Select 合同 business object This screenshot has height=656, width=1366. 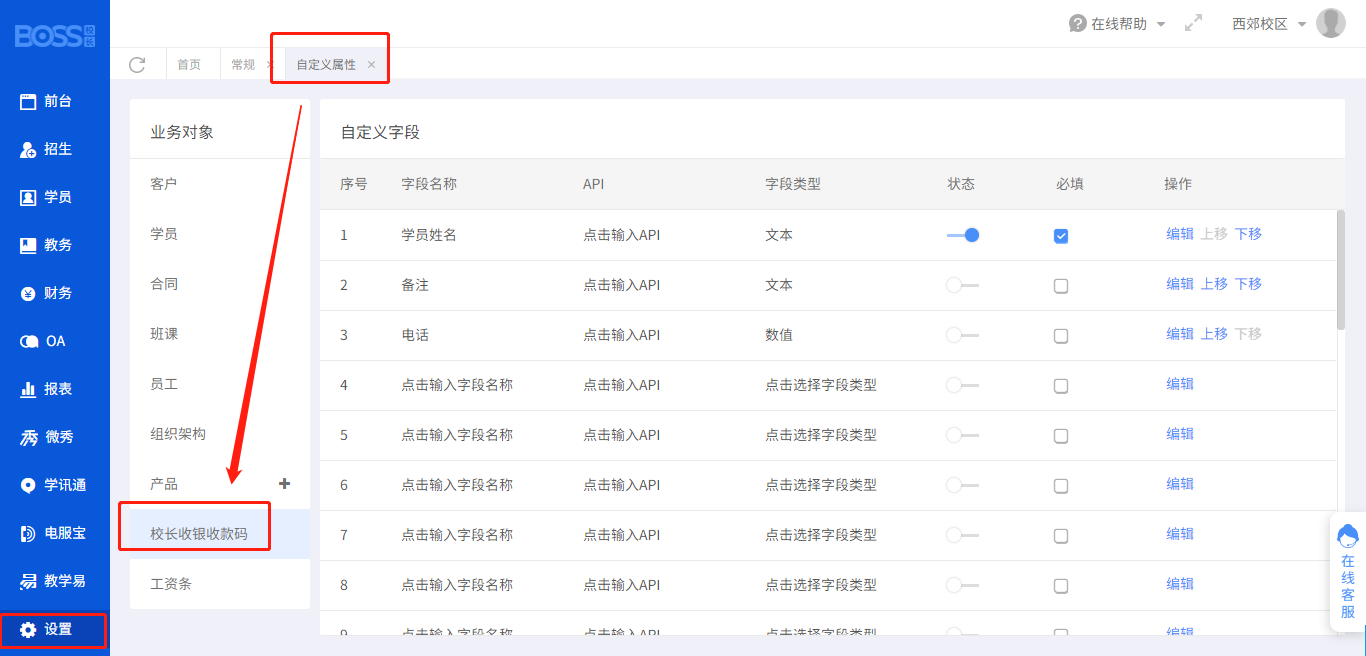click(x=220, y=284)
